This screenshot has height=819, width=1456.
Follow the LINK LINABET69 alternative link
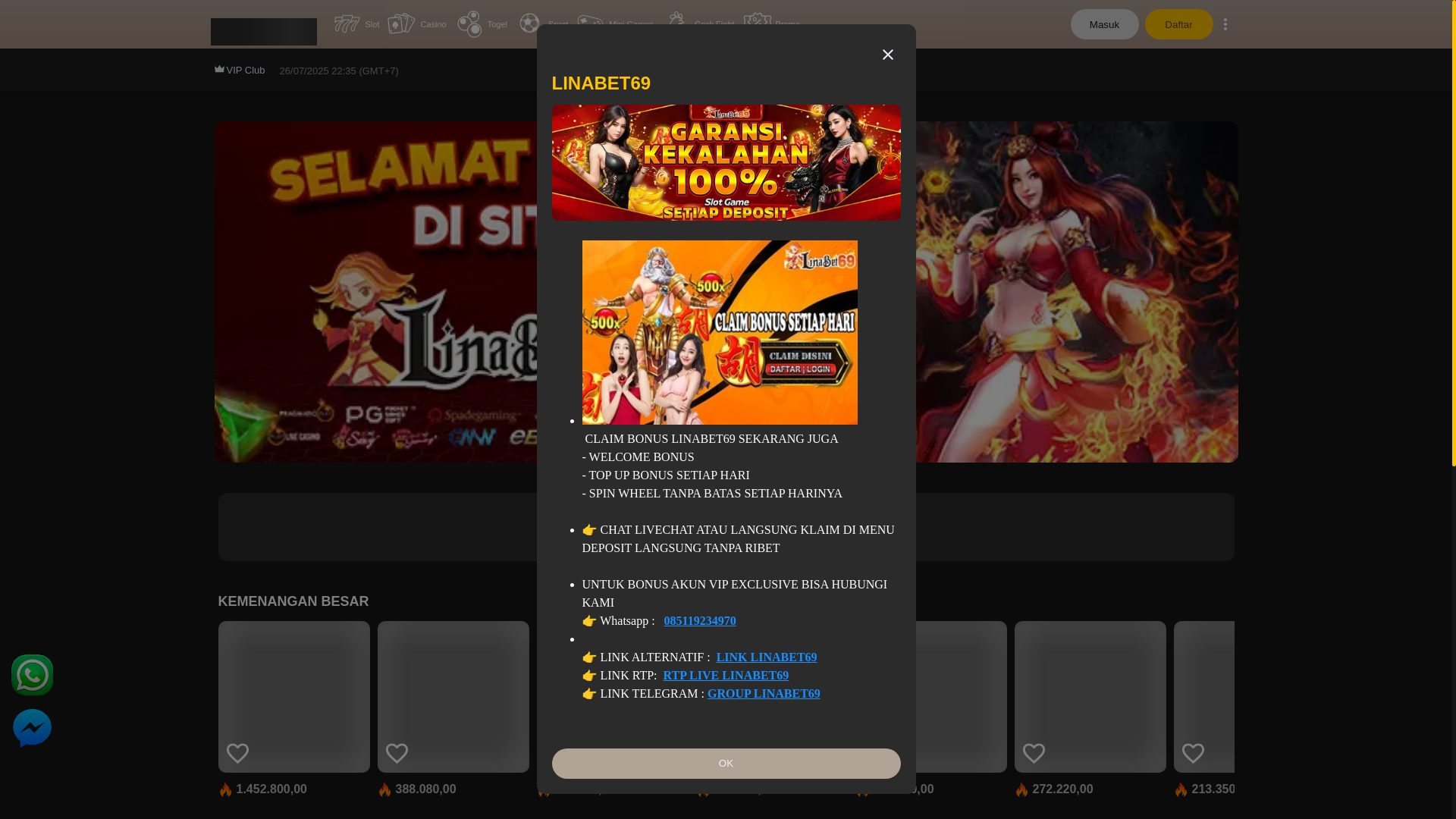pos(766,657)
